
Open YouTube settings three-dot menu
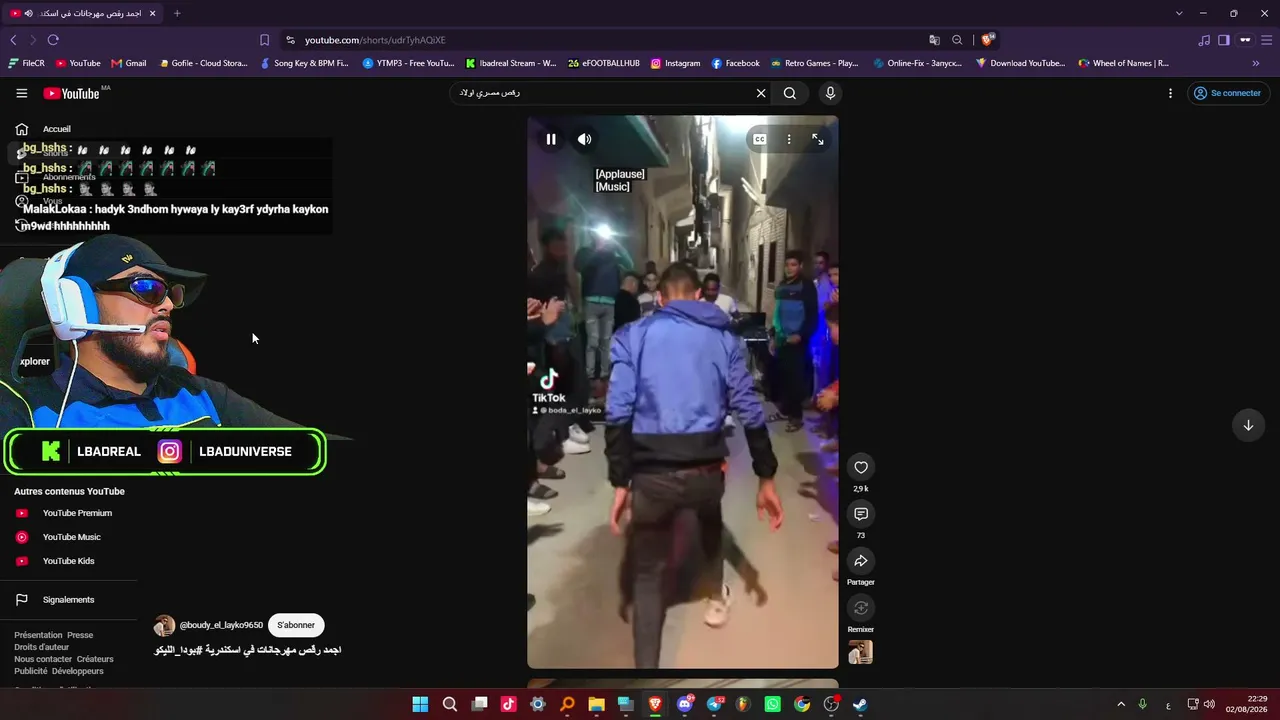pyautogui.click(x=1170, y=93)
